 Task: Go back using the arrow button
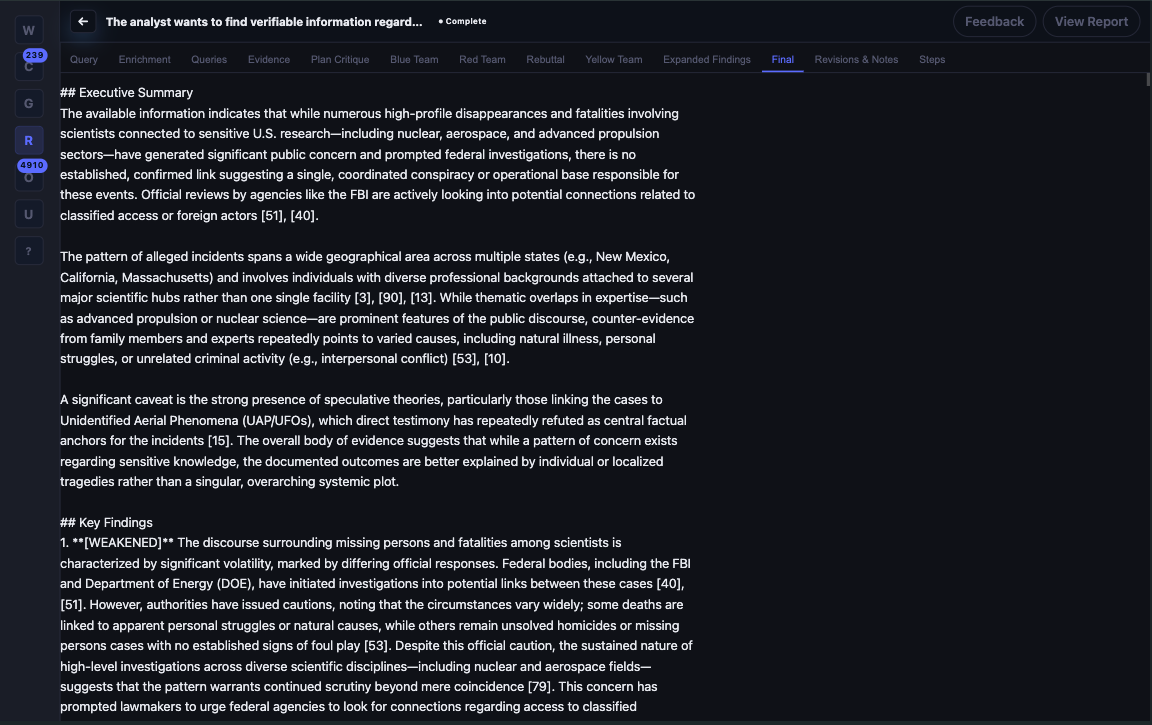[83, 21]
